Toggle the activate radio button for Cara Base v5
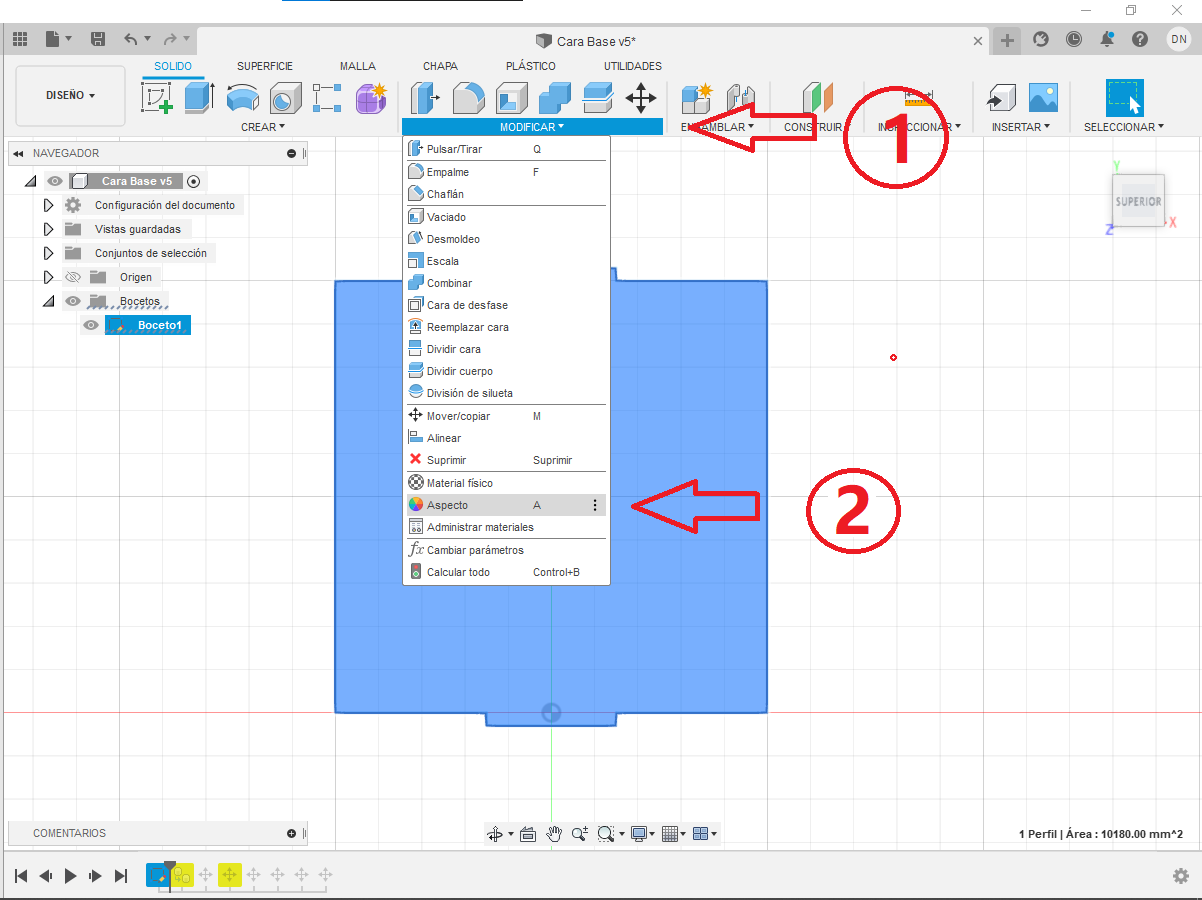 click(x=193, y=181)
